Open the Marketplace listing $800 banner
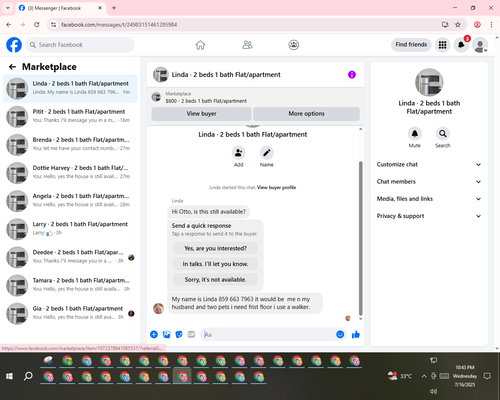The width and height of the screenshot is (500, 400). pyautogui.click(x=255, y=97)
